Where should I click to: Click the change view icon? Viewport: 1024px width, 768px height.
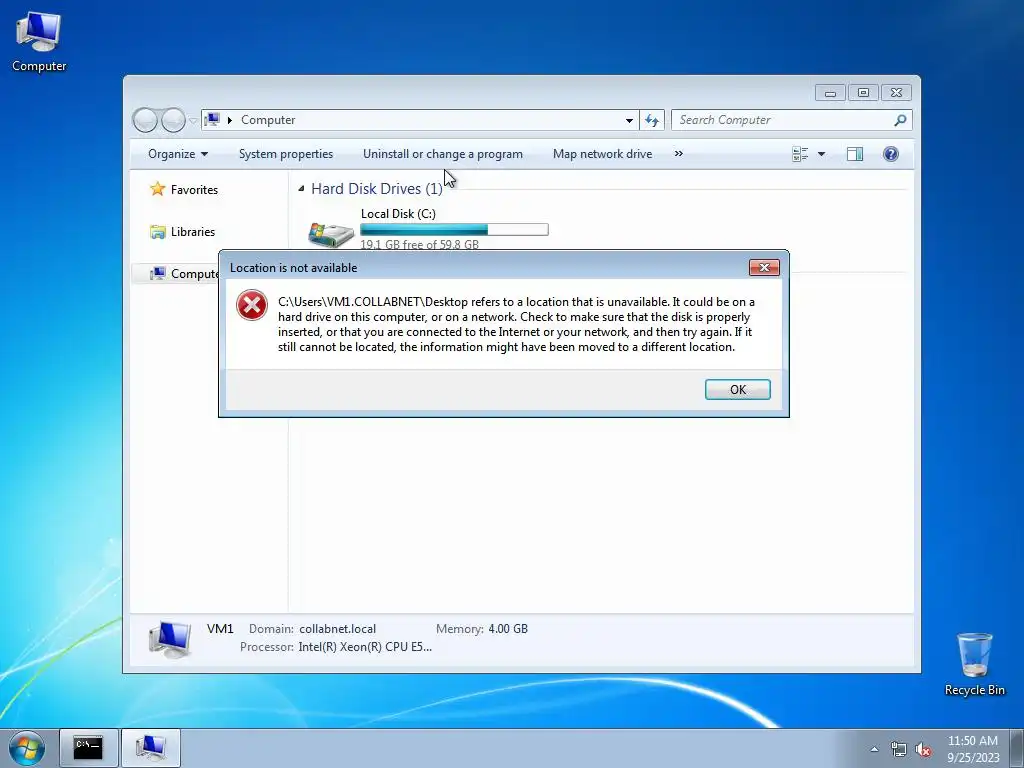(800, 154)
